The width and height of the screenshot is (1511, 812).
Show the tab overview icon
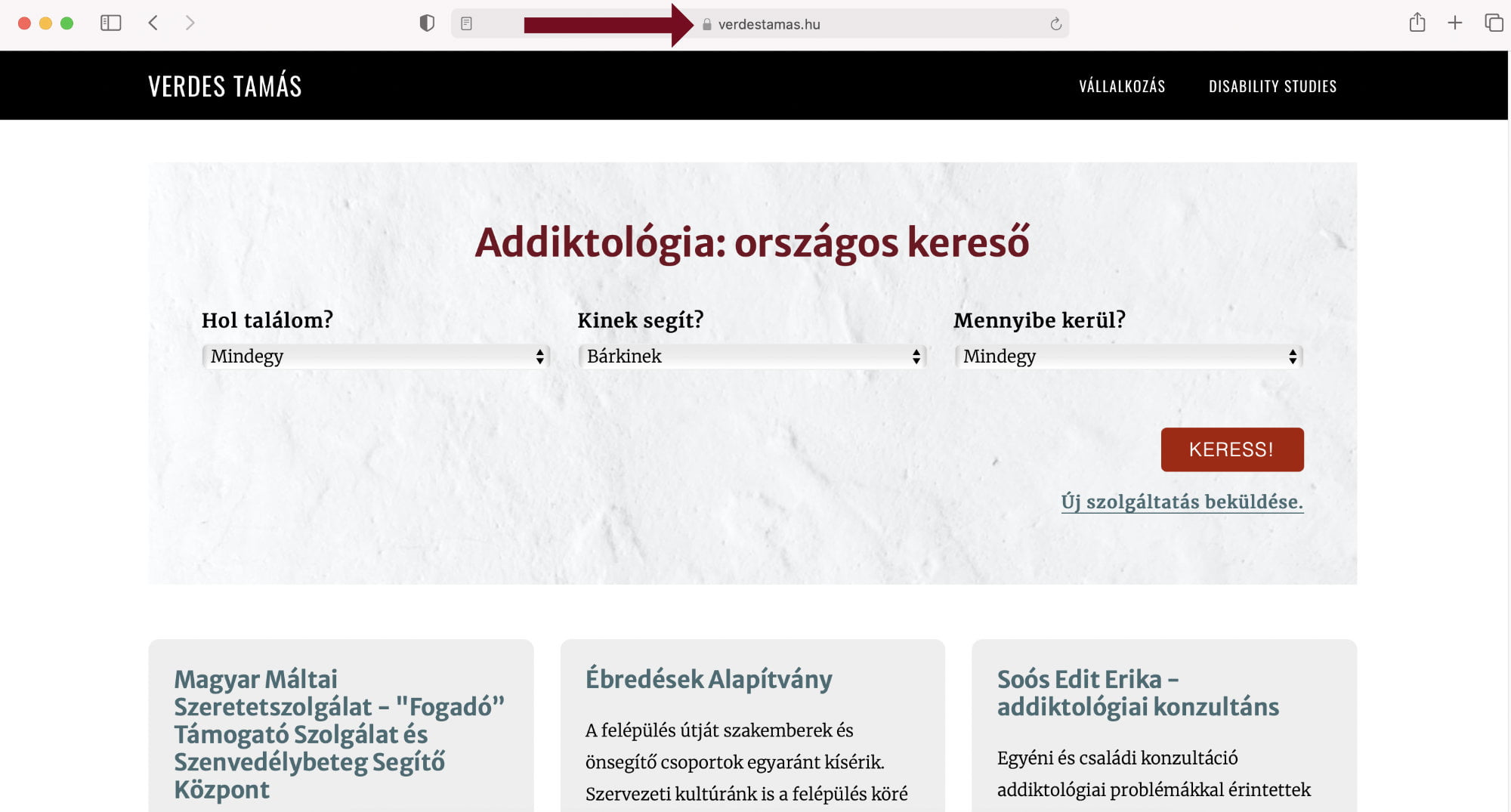(1494, 23)
